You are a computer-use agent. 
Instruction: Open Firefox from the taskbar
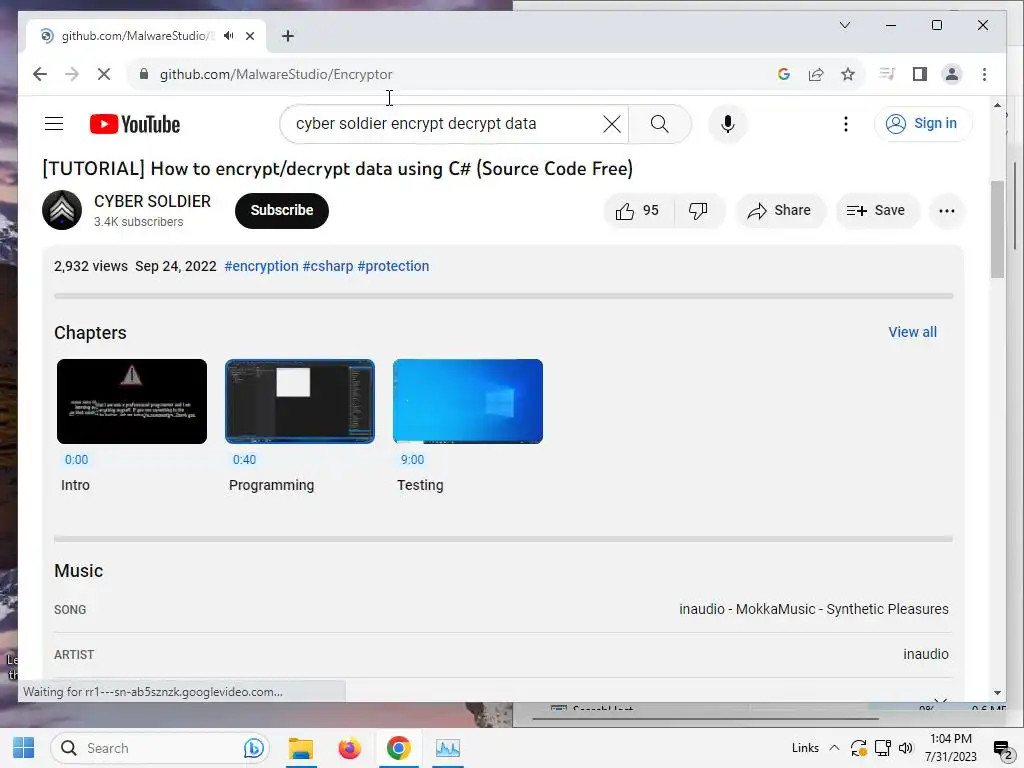[349, 748]
